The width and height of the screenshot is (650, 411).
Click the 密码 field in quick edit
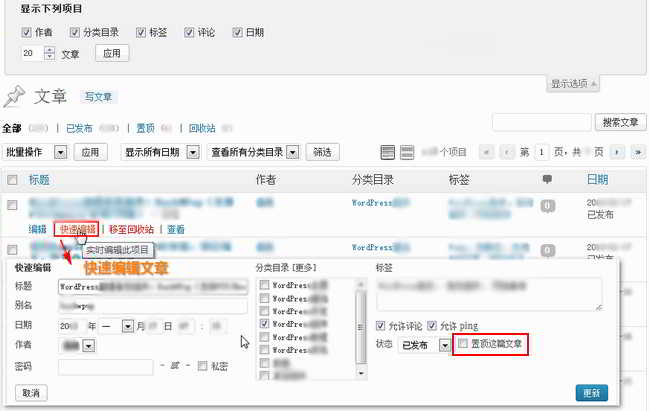pyautogui.click(x=106, y=367)
